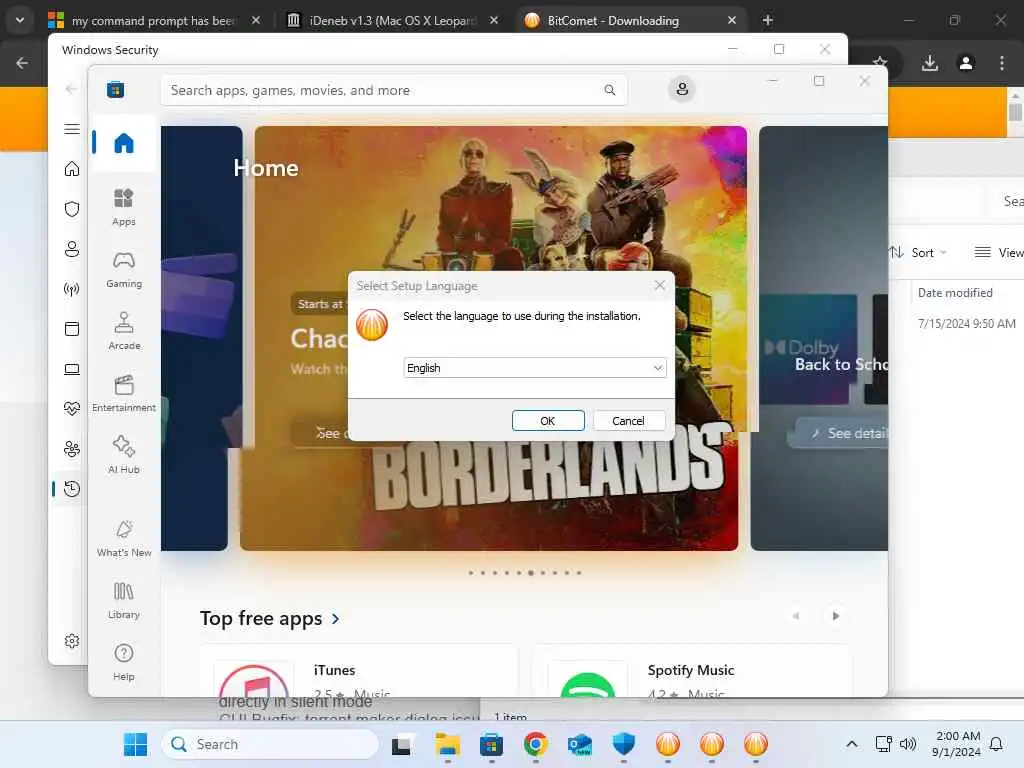Open View menu in File Explorer
The image size is (1024, 768).
[999, 253]
